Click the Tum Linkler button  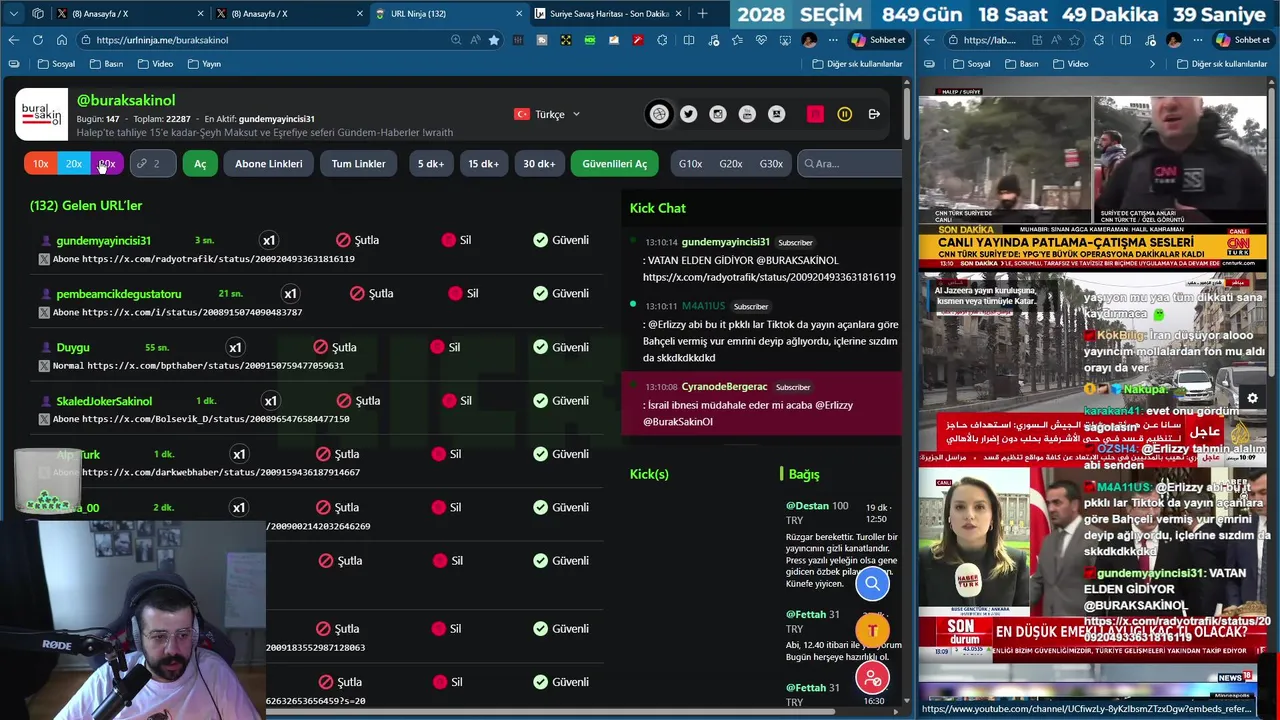[x=358, y=164]
